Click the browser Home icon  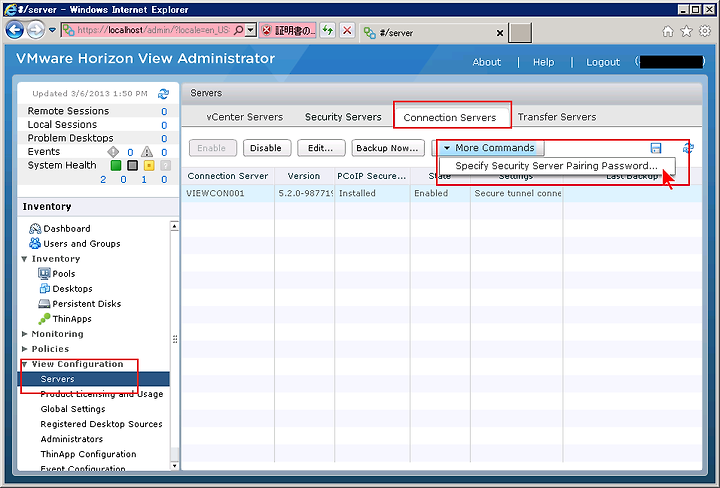(668, 31)
